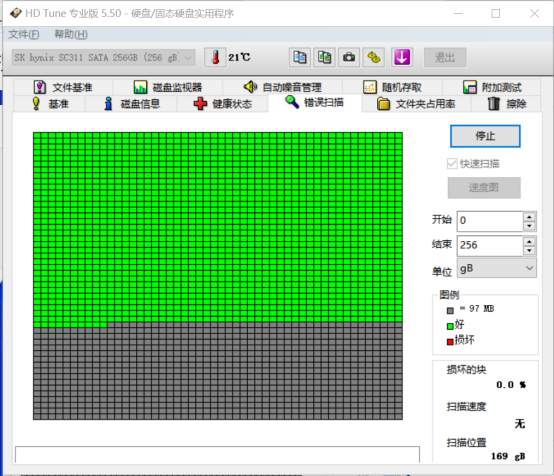Open the 帮助(H) menu
The image size is (554, 476).
[71, 34]
